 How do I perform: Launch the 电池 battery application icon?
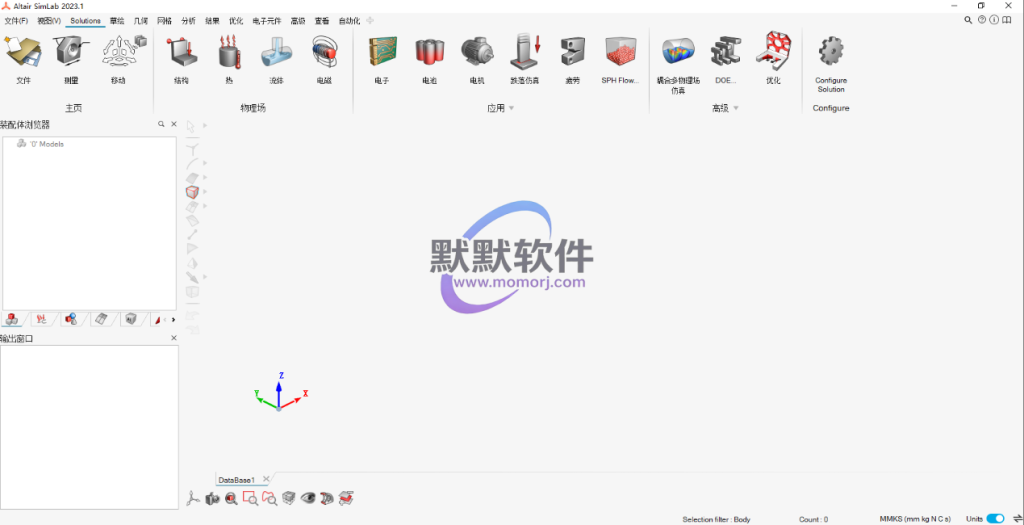[429, 56]
